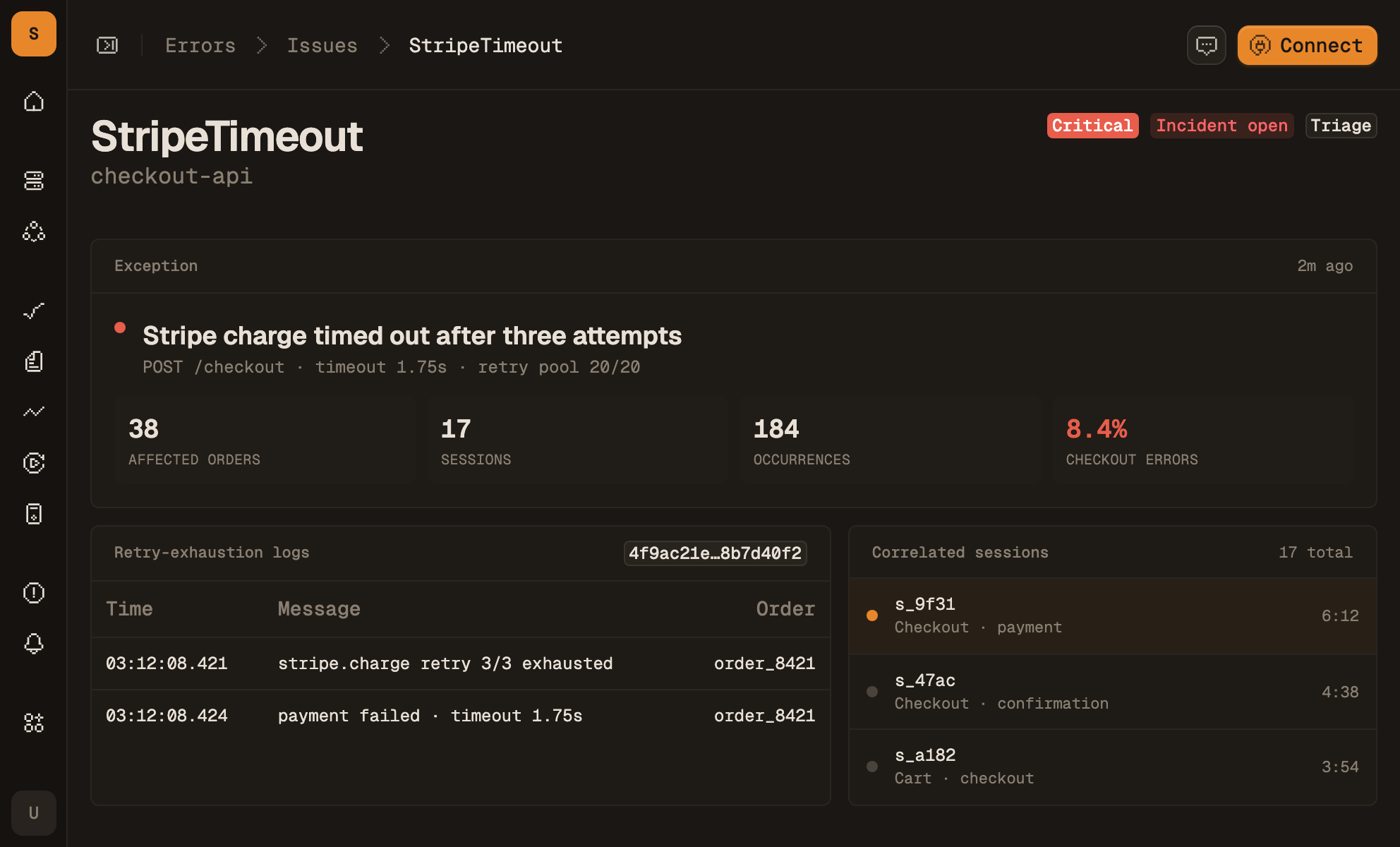Click the Retry-exhaustion logs heading
Screen dimensions: 1400x847
(212, 553)
